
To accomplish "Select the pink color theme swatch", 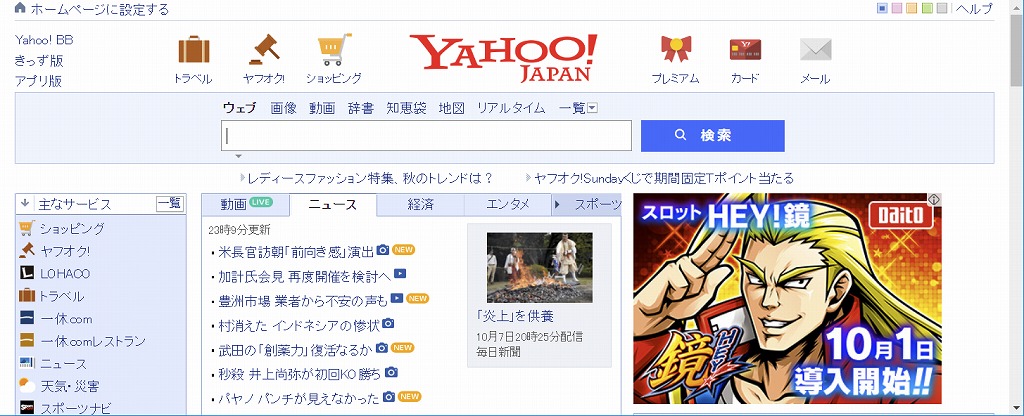I will coord(897,8).
